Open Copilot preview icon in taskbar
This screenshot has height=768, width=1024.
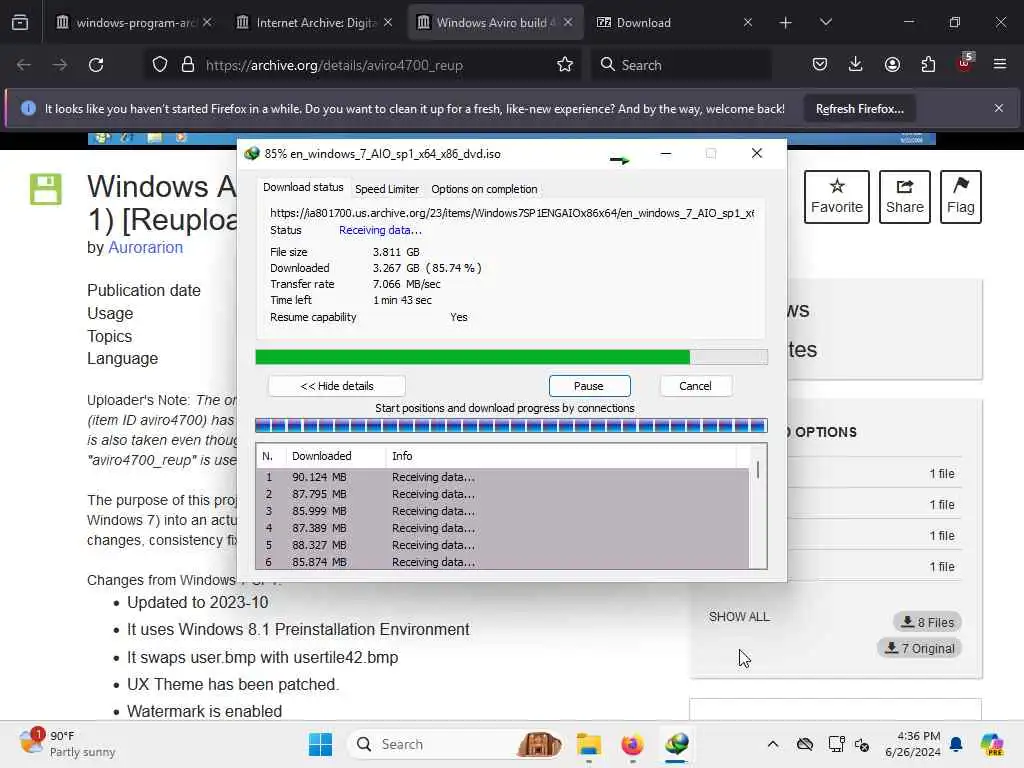992,744
